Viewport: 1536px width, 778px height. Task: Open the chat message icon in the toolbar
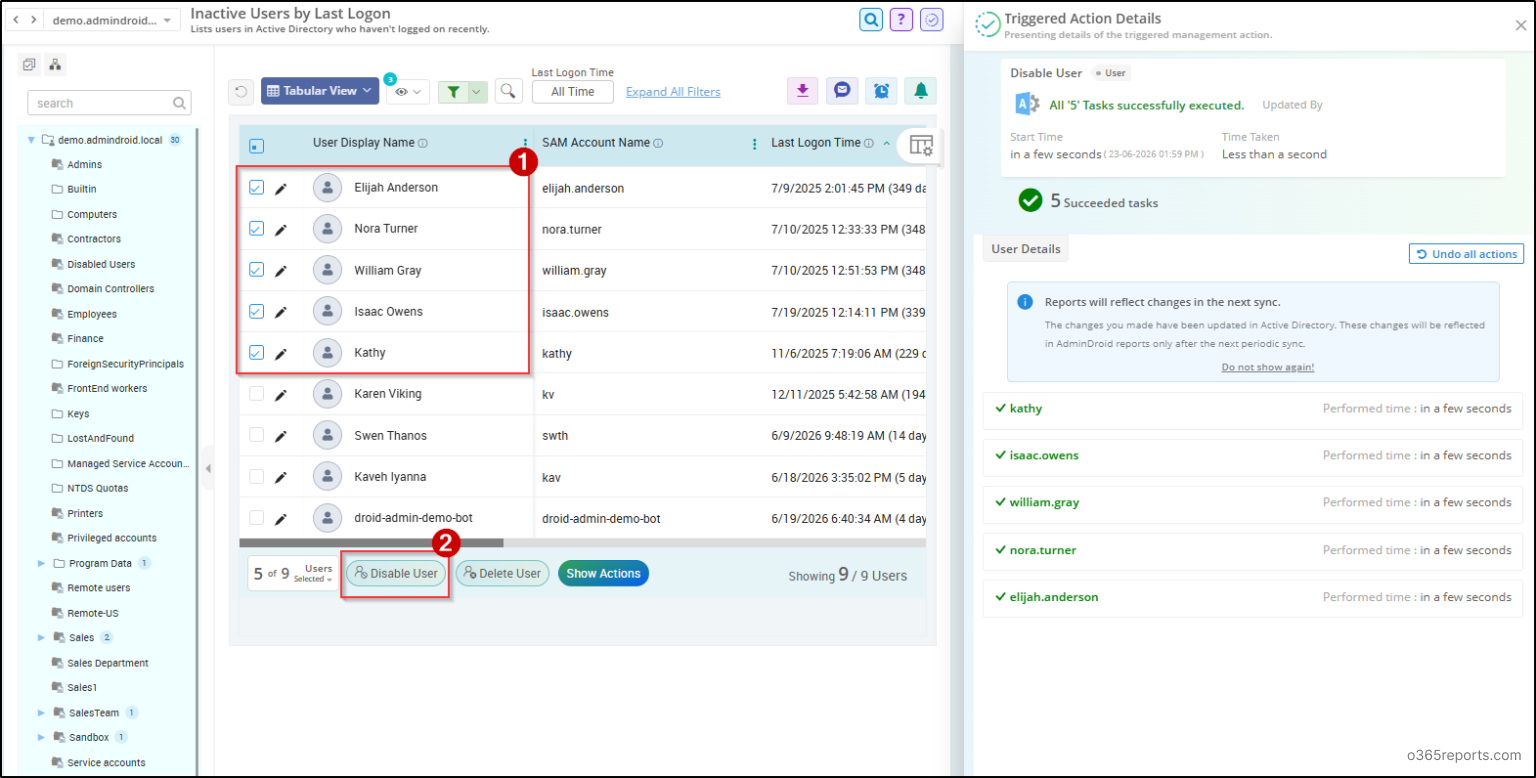click(842, 91)
